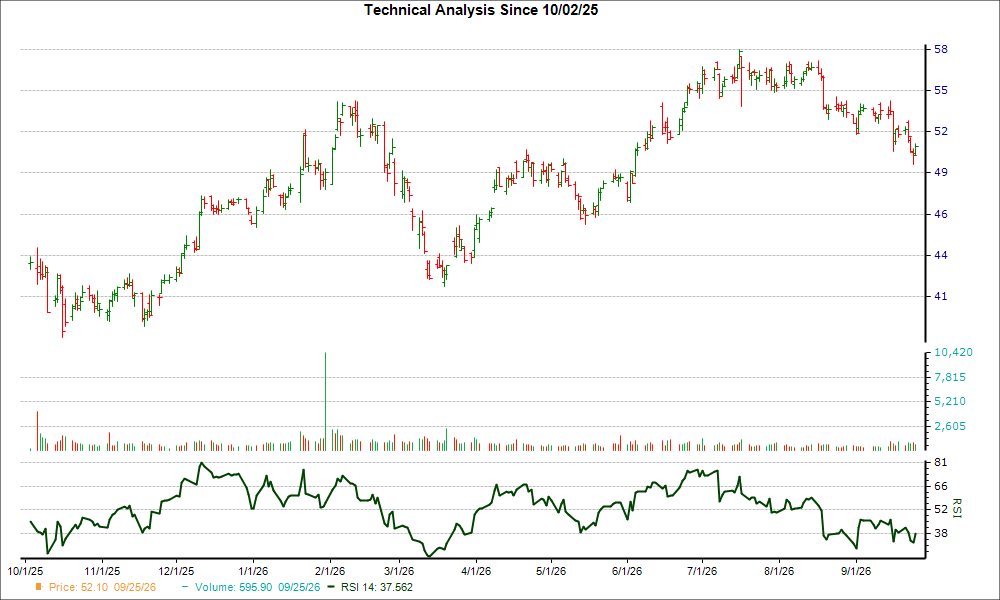
Task: Click the date label 7/1/26
Action: 702,571
